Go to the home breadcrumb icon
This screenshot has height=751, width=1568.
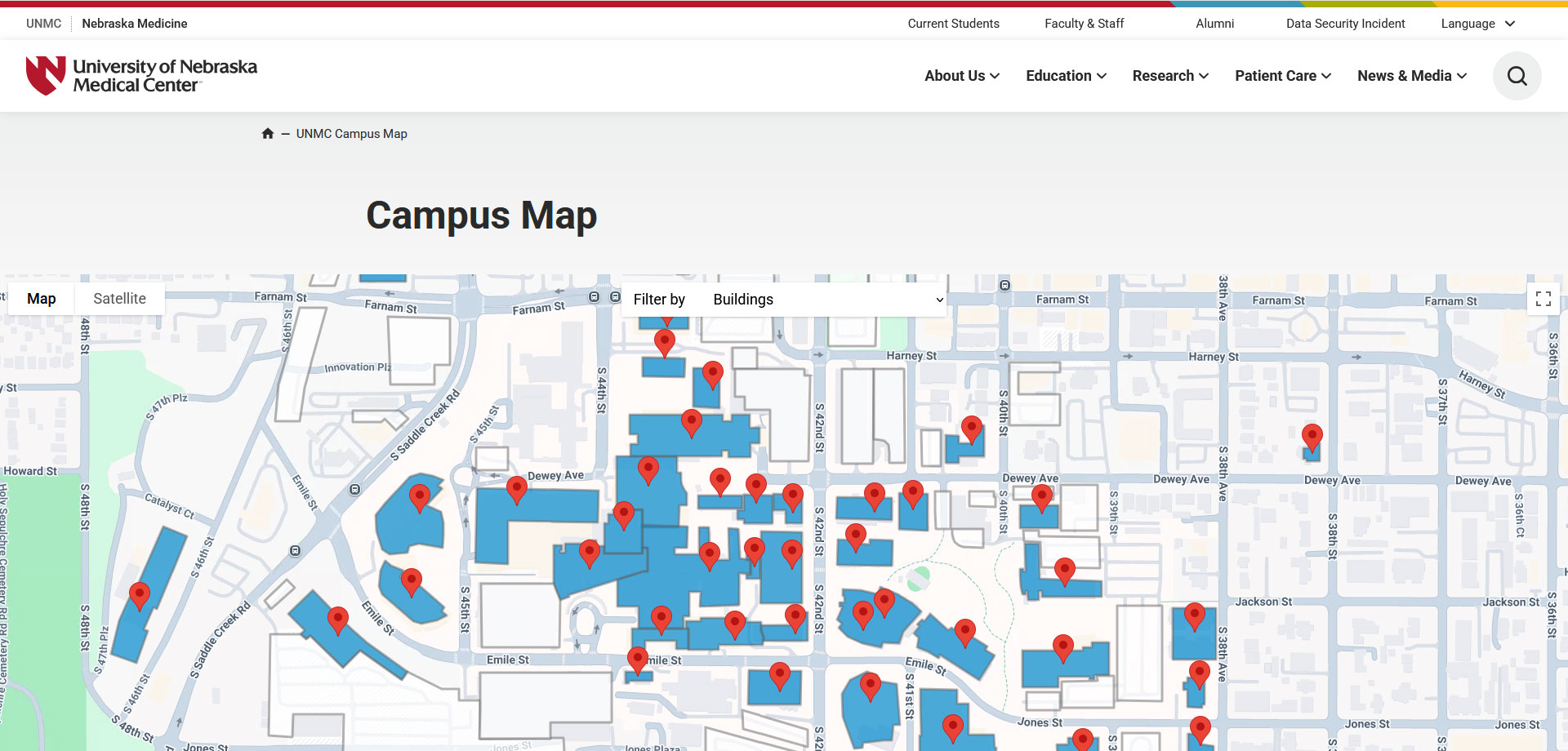[x=268, y=134]
